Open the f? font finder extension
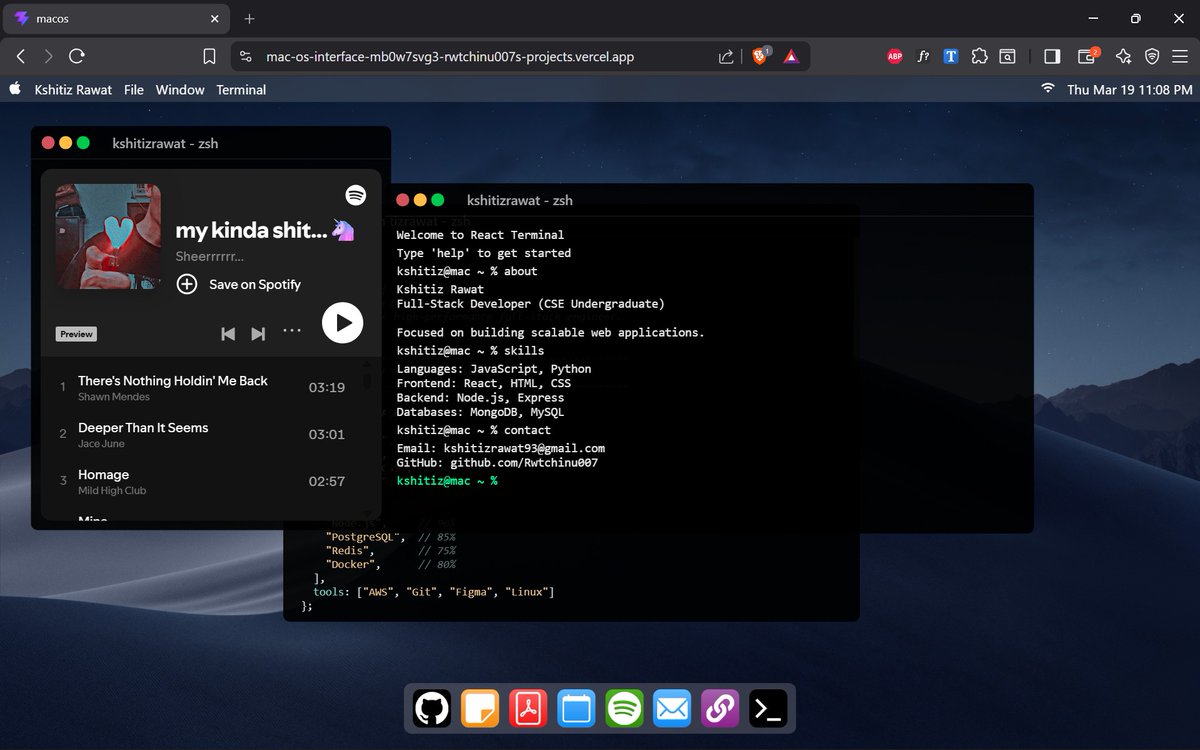Screen dimensions: 1200x750 pos(923,57)
